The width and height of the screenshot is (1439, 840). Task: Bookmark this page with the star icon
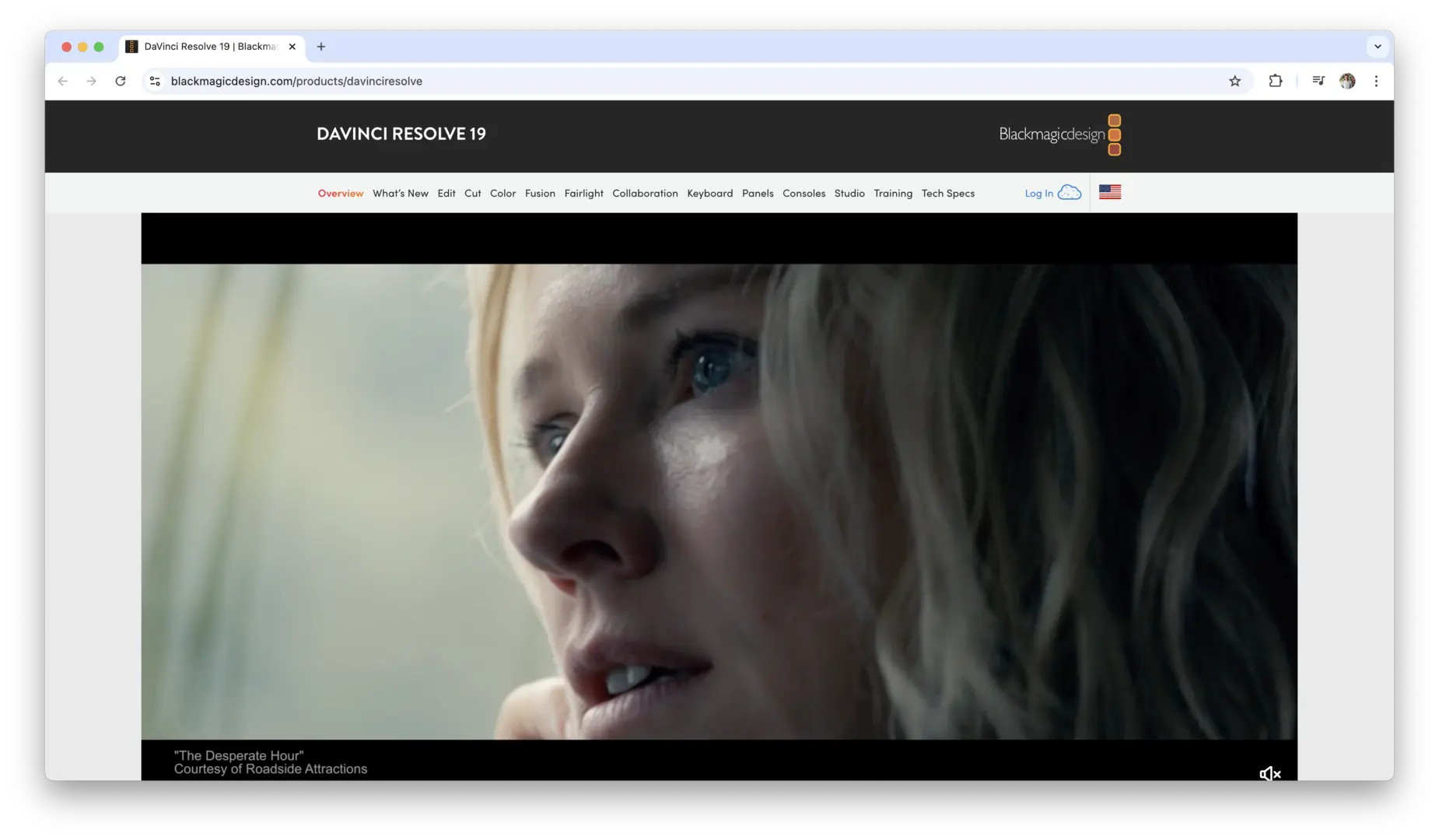[x=1234, y=81]
